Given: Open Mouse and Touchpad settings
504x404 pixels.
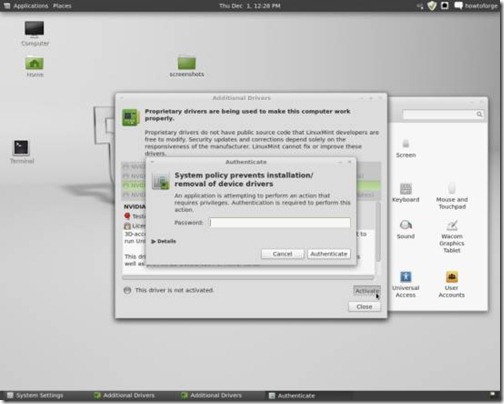Looking at the screenshot, I should pyautogui.click(x=452, y=196).
